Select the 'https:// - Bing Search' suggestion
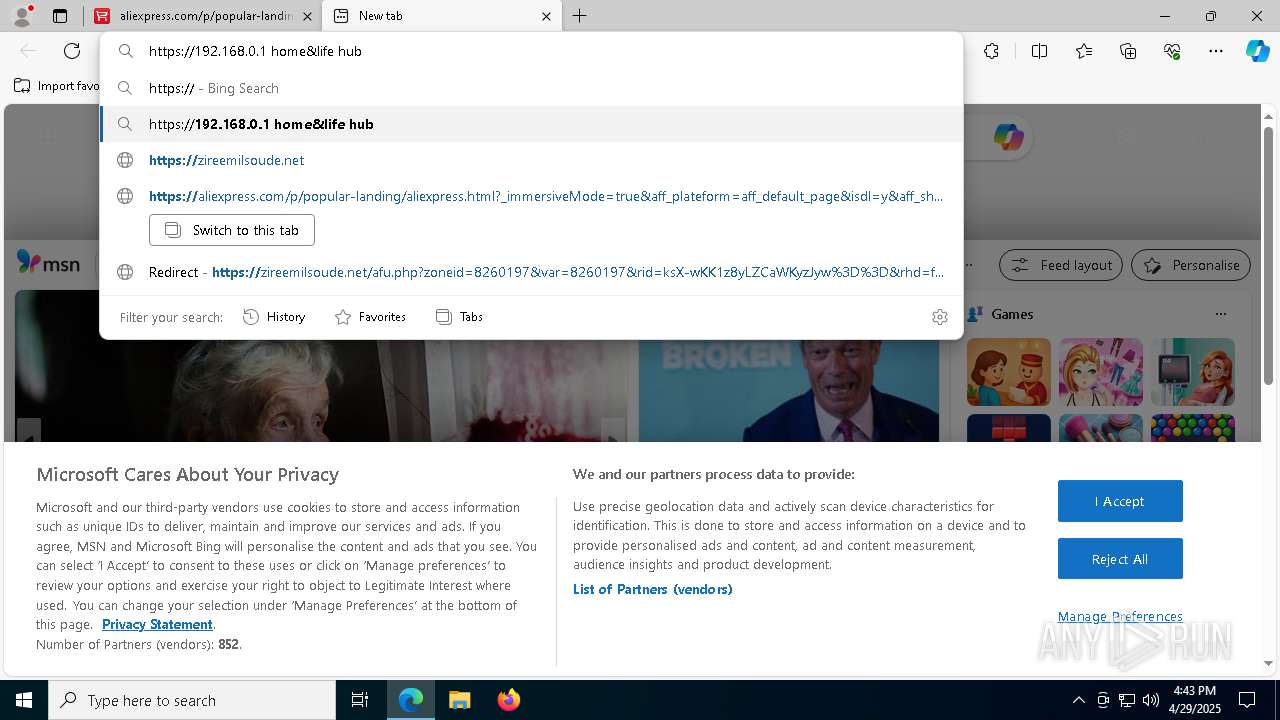This screenshot has width=1280, height=720. click(531, 88)
